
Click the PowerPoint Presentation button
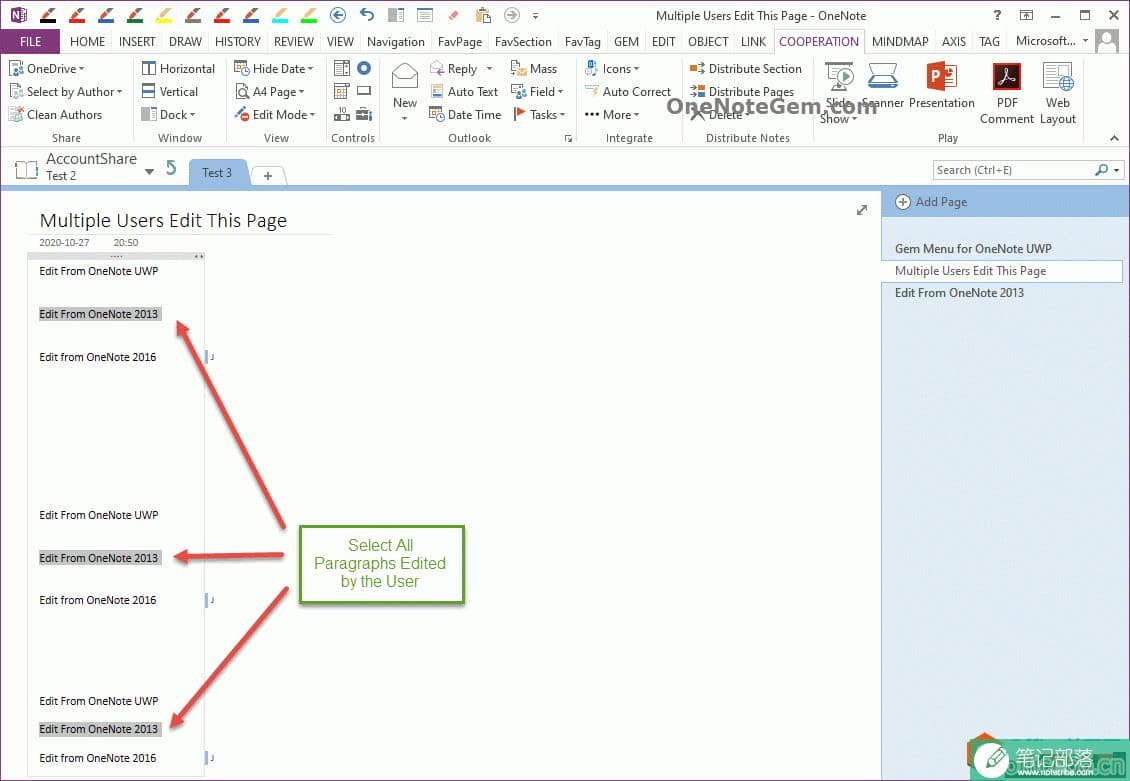pyautogui.click(x=941, y=86)
